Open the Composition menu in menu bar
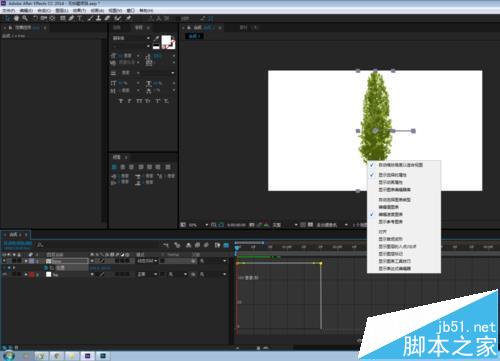This screenshot has width=500, height=361. pyautogui.click(x=44, y=11)
